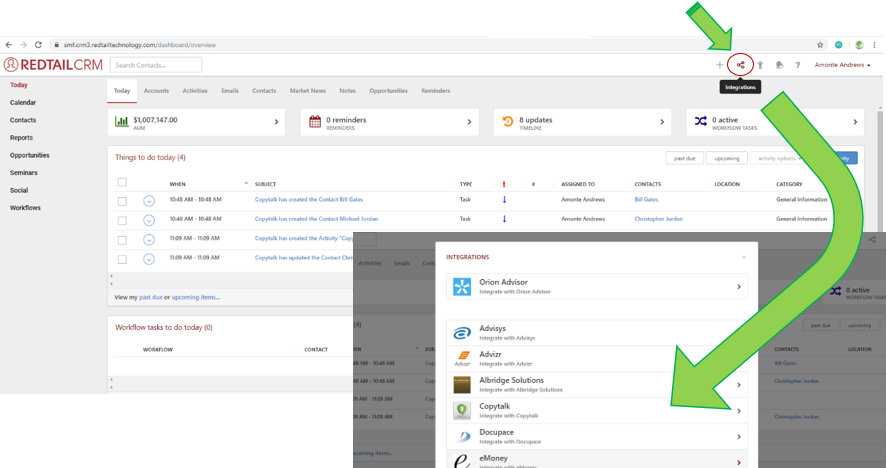Click the browser forward arrow
887x468 pixels.
coord(23,45)
